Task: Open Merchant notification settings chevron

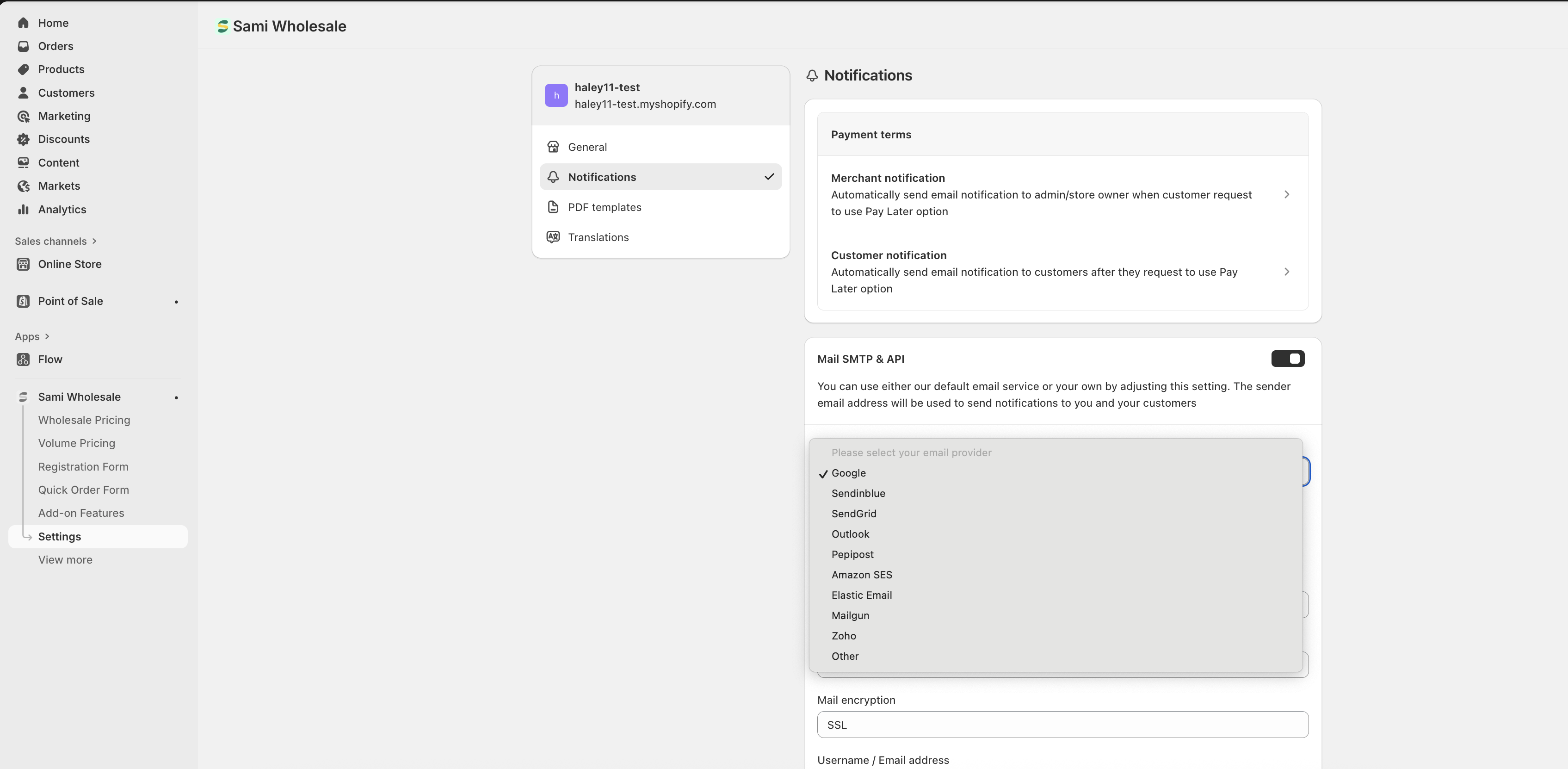Action: 1286,194
